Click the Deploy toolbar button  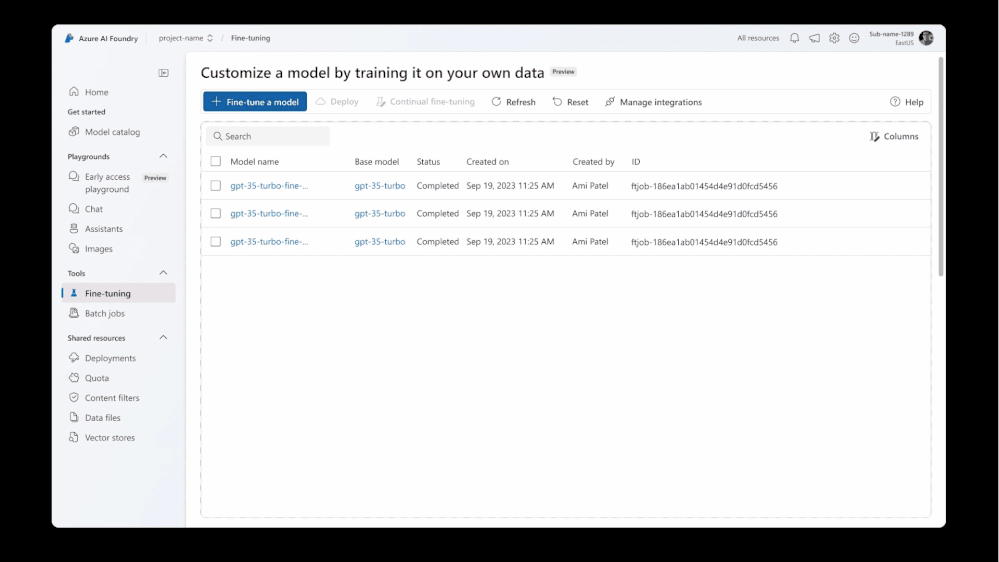(337, 102)
